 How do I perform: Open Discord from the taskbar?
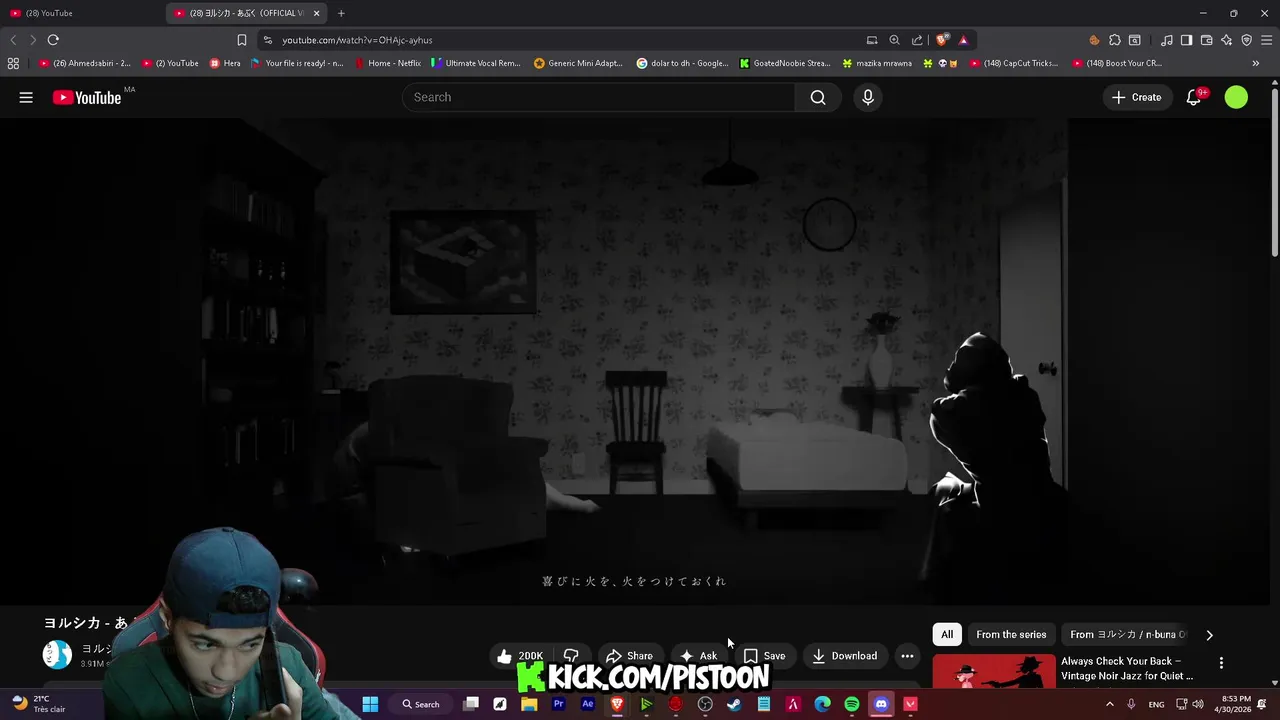pyautogui.click(x=881, y=704)
